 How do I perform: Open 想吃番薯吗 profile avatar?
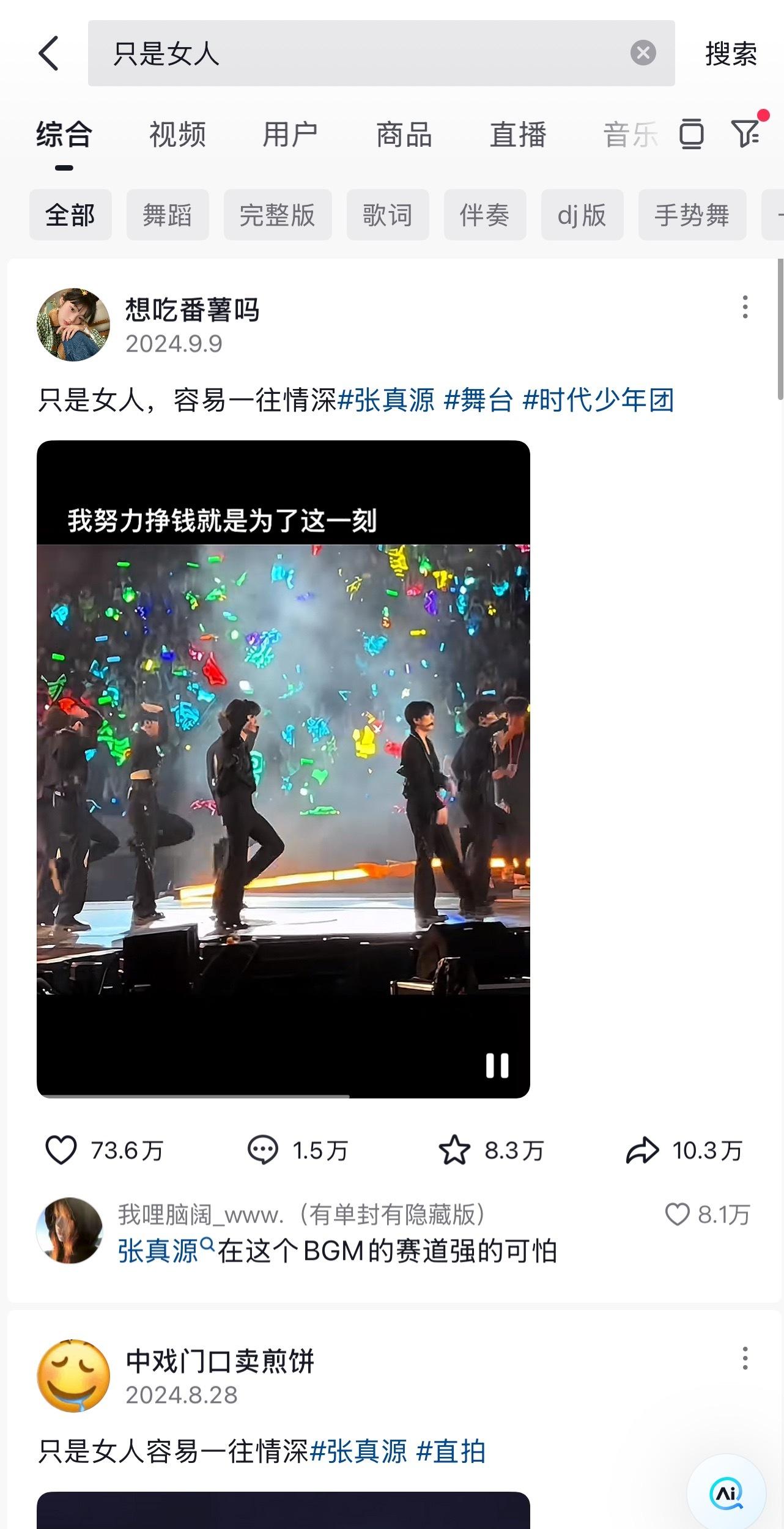click(x=73, y=325)
